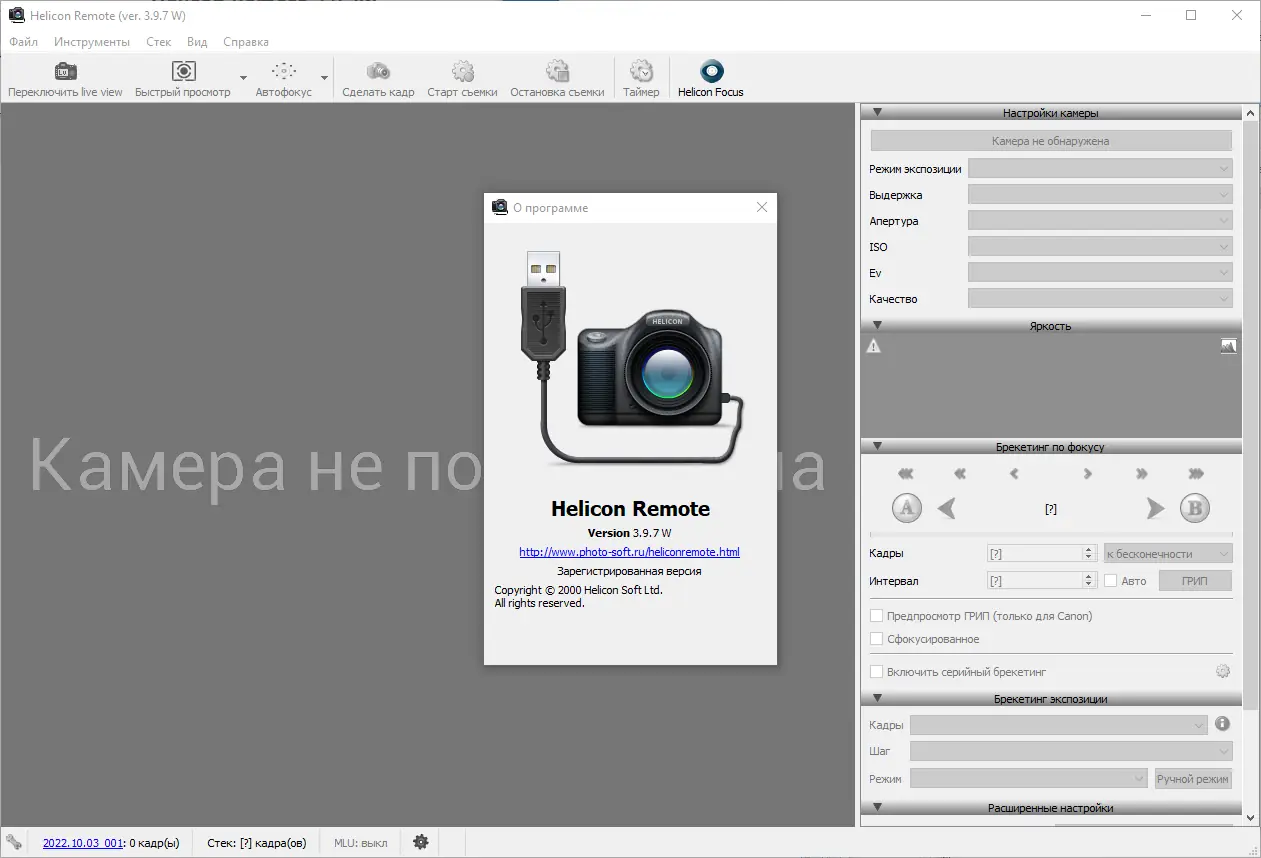Collapse the Расширенные настройки panel
Image resolution: width=1261 pixels, height=858 pixels.
point(877,808)
